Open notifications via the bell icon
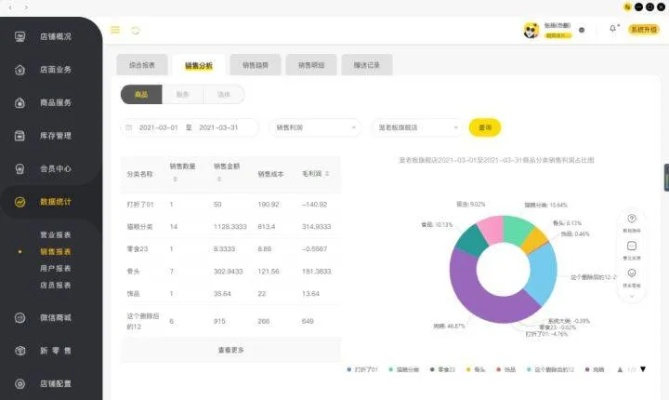This screenshot has width=669, height=400. [x=613, y=29]
